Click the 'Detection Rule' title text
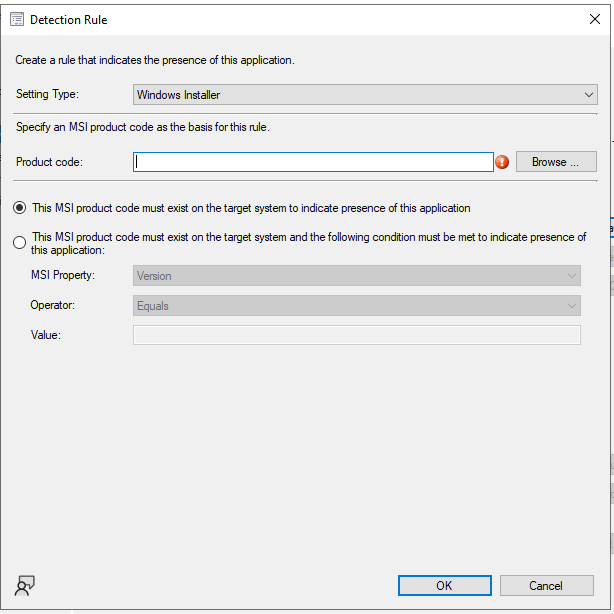 click(x=69, y=19)
